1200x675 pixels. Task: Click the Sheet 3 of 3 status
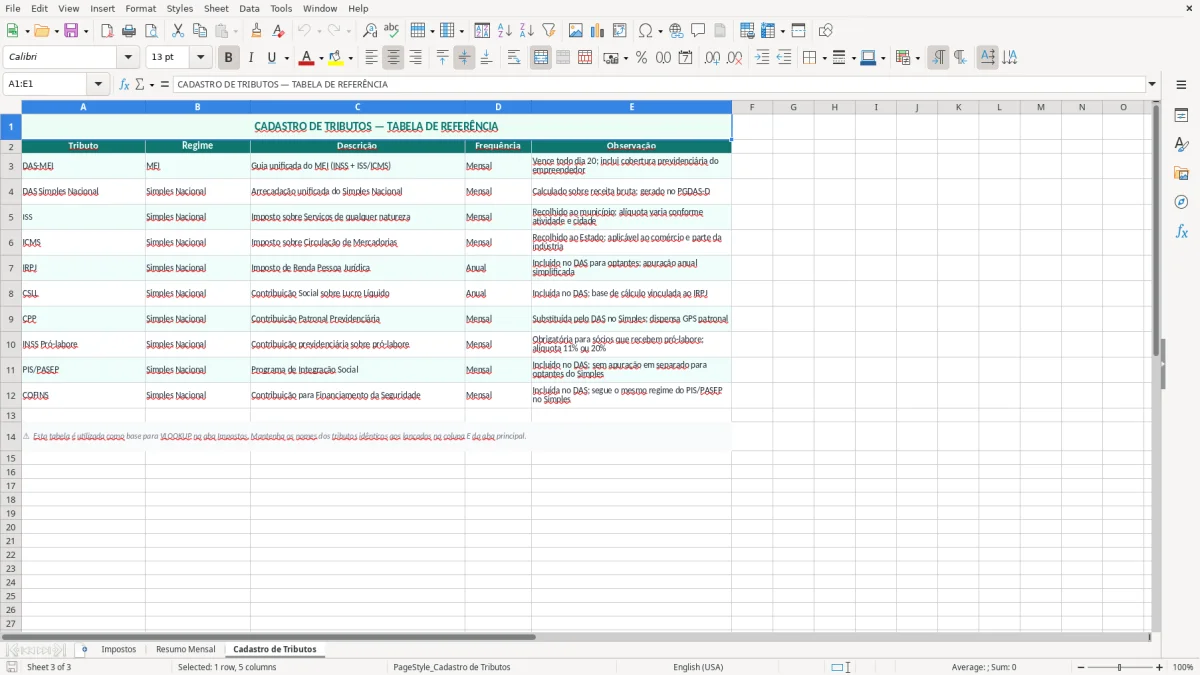click(49, 667)
